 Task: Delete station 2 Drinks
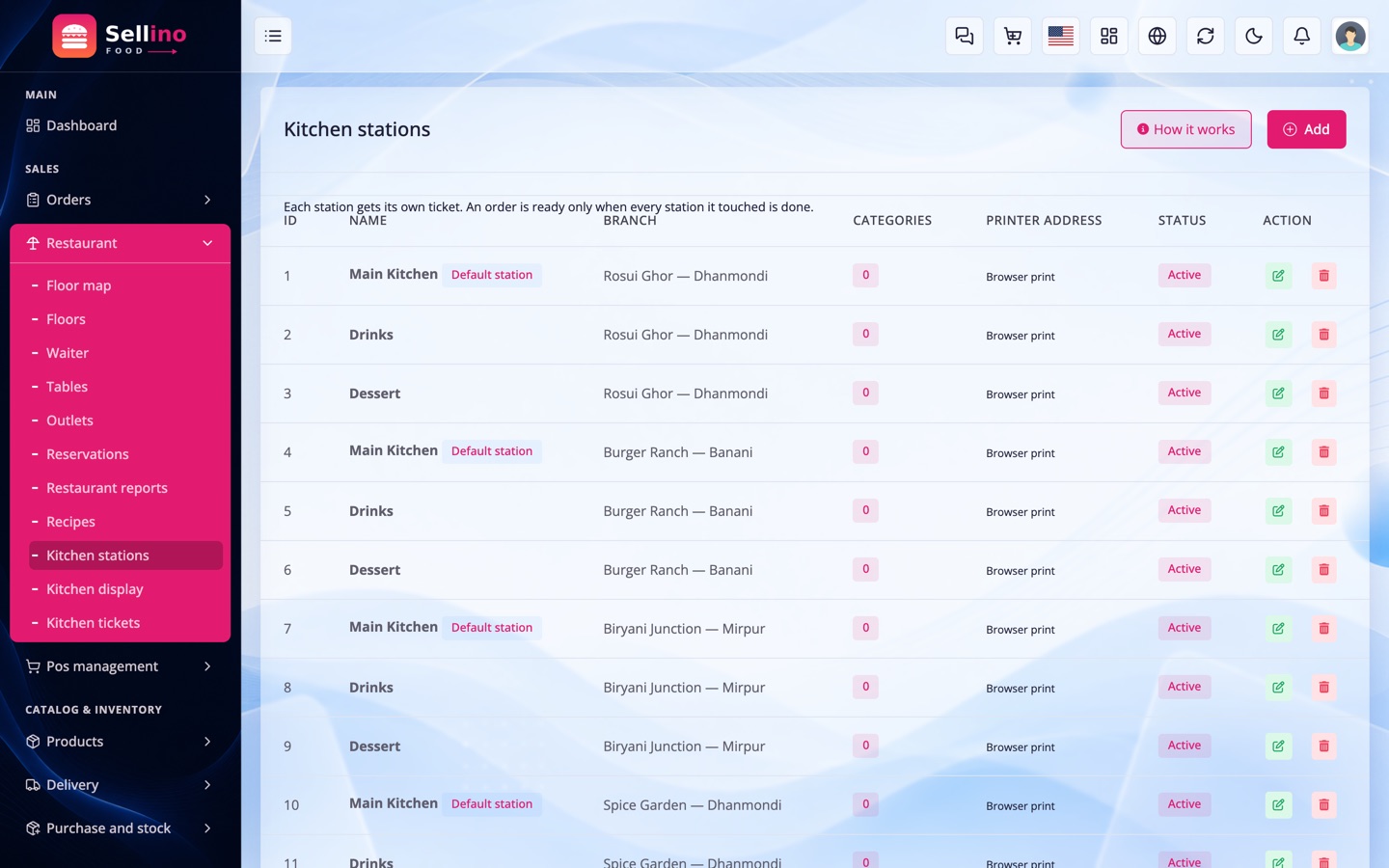(x=1324, y=335)
